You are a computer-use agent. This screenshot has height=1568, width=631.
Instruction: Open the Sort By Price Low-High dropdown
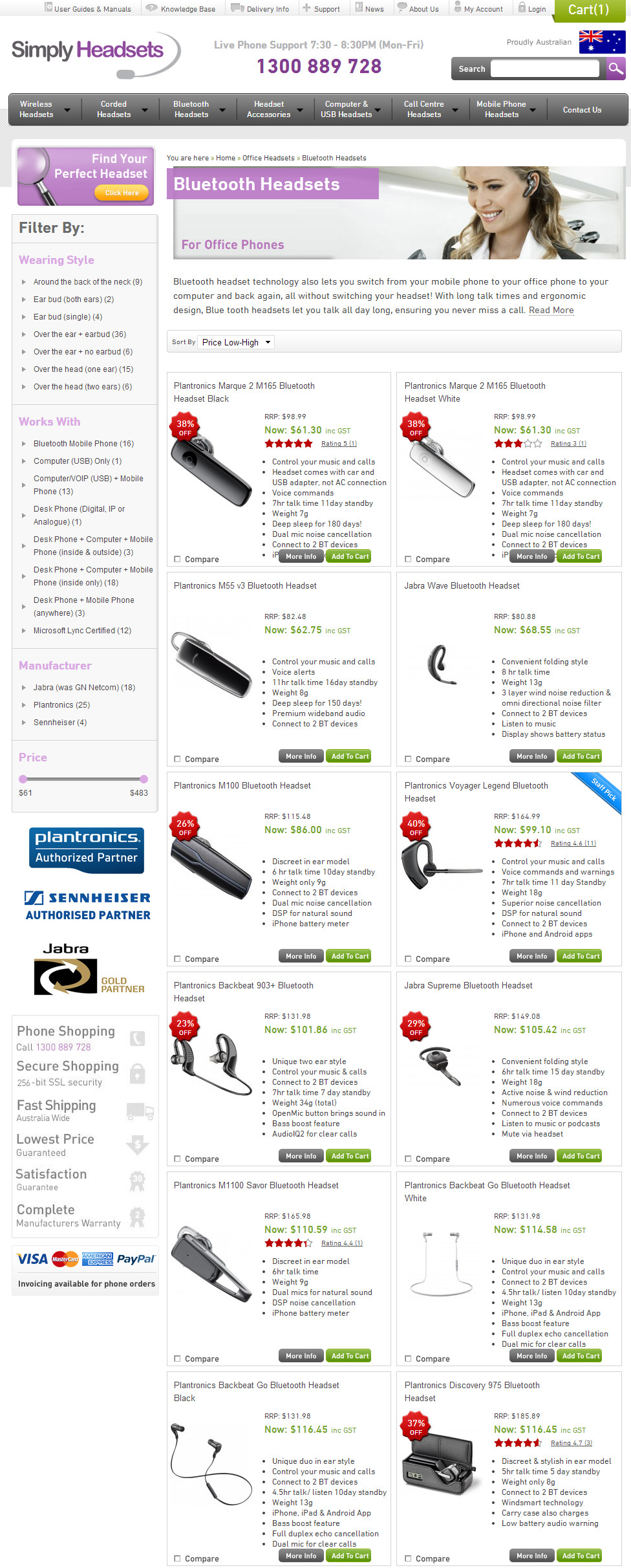pos(236,342)
